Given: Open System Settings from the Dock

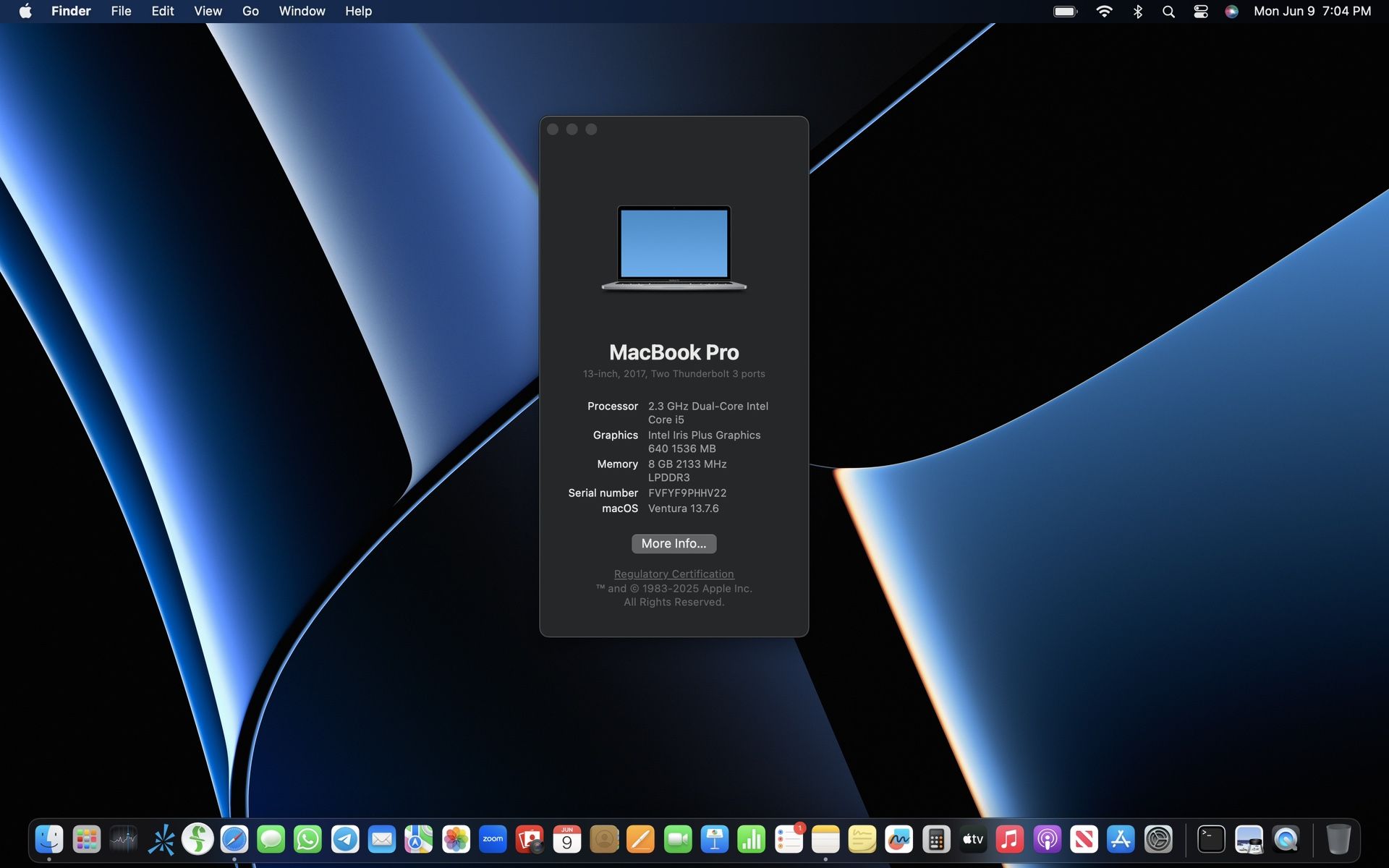Looking at the screenshot, I should [x=1158, y=839].
